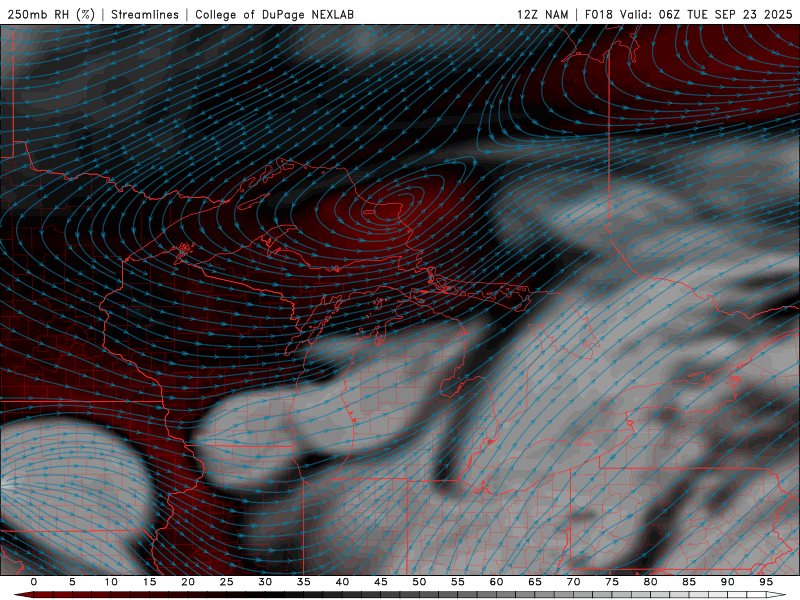The height and width of the screenshot is (600, 800).
Task: Click the '85' value on the colorbar scale
Action: 689,582
